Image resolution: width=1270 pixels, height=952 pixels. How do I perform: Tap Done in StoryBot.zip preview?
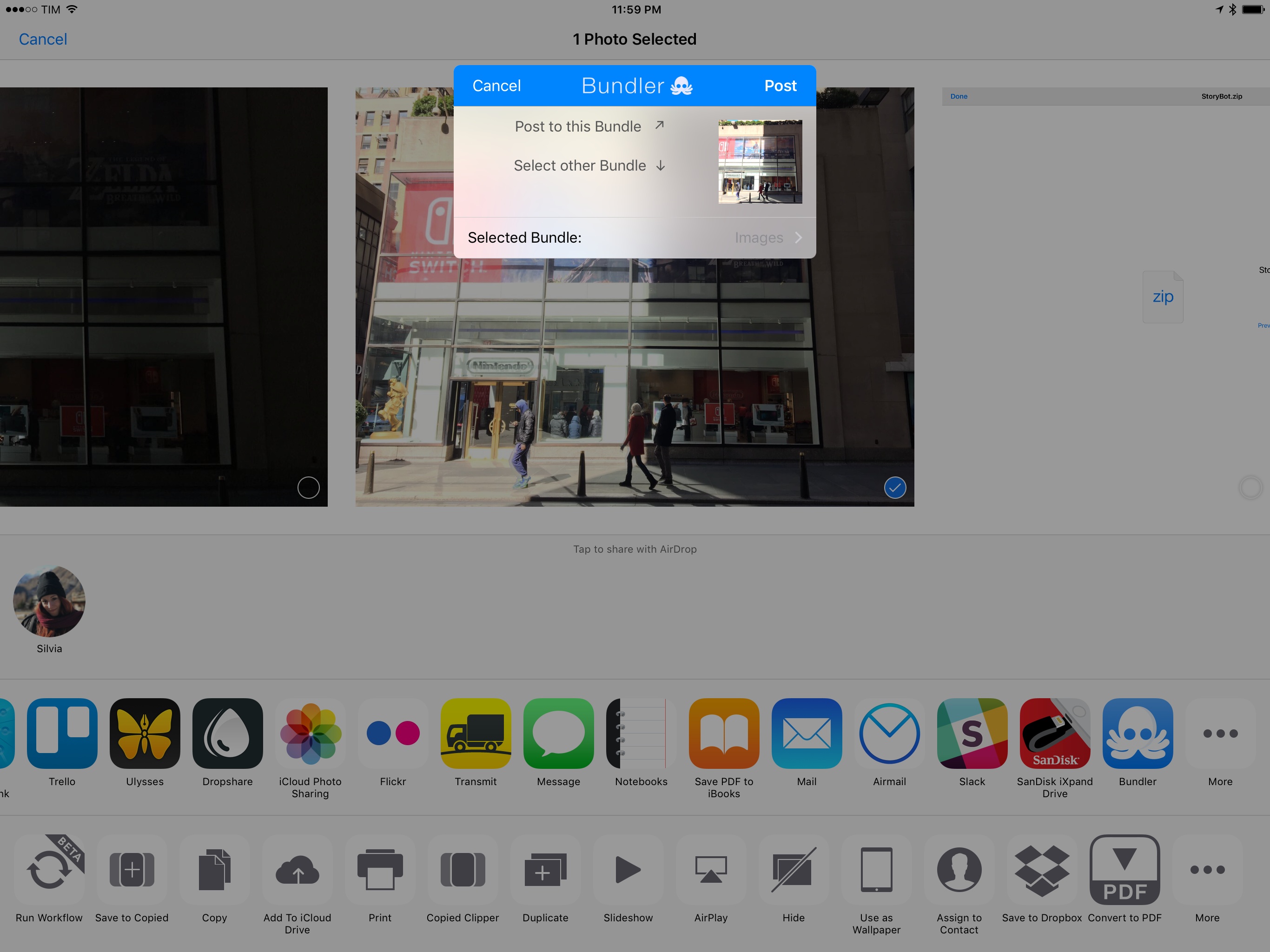tap(959, 97)
